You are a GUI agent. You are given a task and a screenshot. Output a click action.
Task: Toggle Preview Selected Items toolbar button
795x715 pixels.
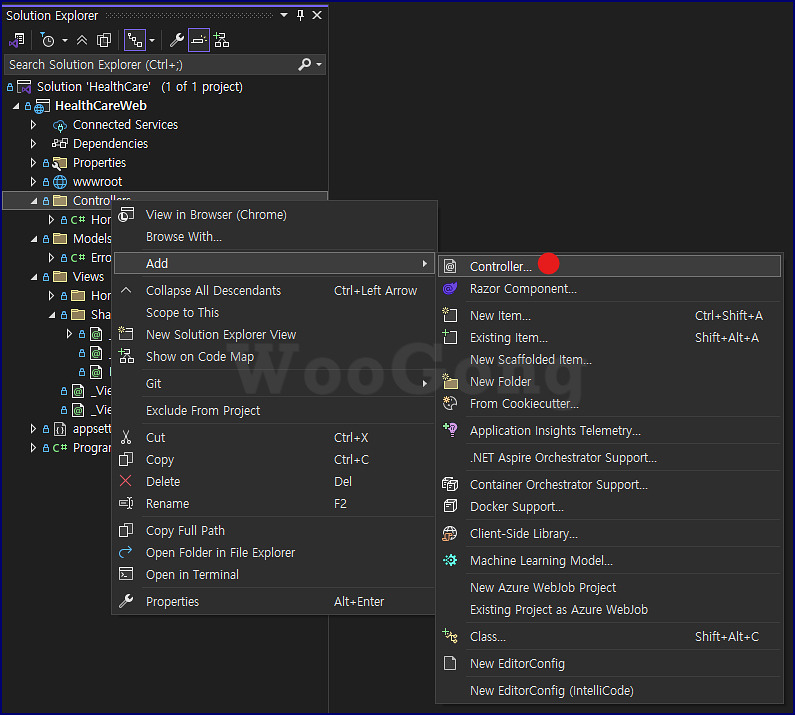pos(199,40)
